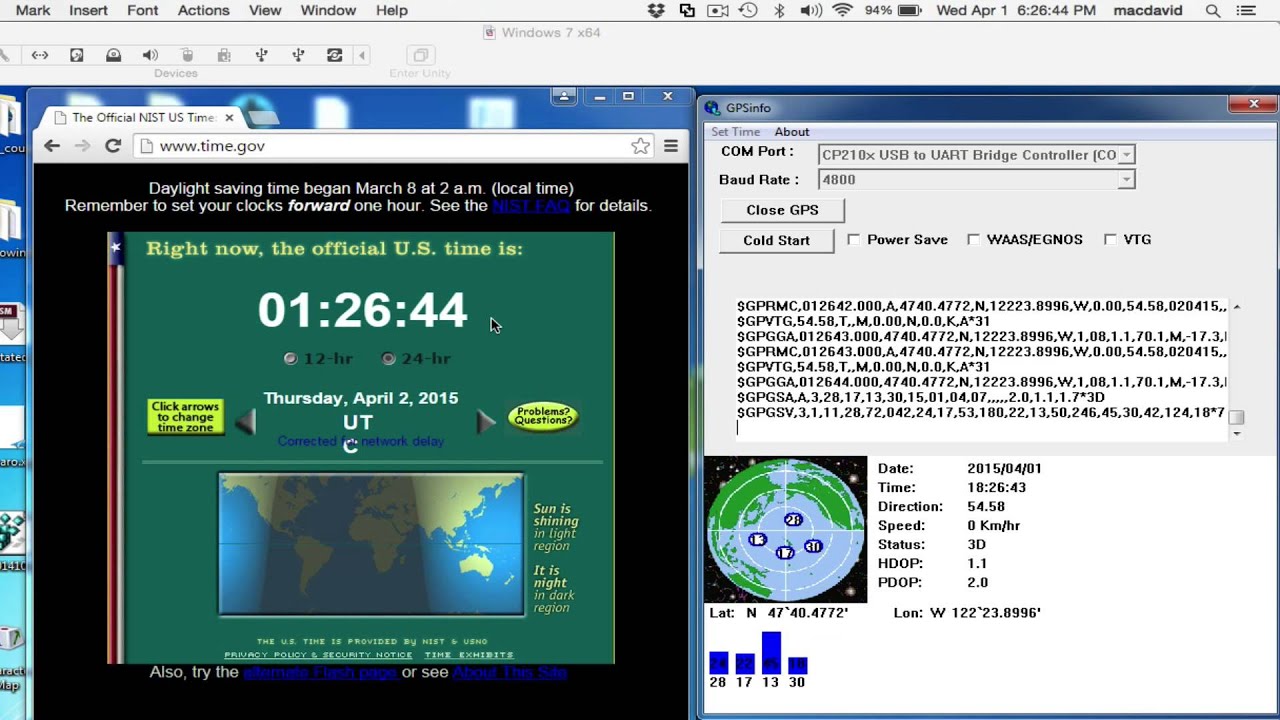The width and height of the screenshot is (1280, 720).
Task: Click the Close GPS button
Action: pyautogui.click(x=782, y=210)
